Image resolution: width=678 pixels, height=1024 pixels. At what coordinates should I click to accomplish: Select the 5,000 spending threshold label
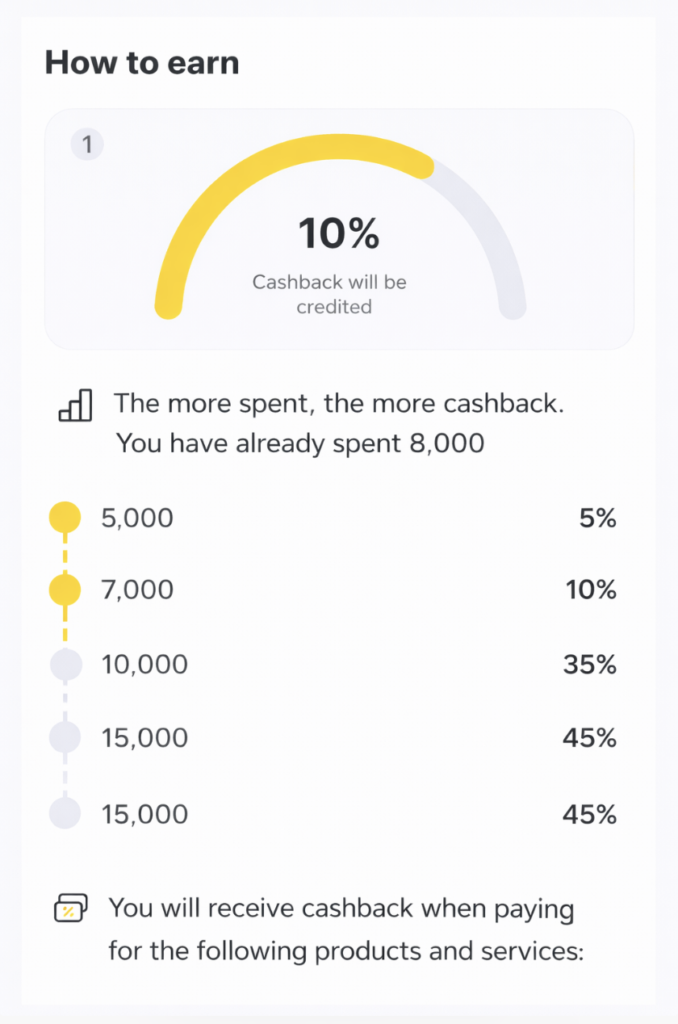pyautogui.click(x=137, y=518)
